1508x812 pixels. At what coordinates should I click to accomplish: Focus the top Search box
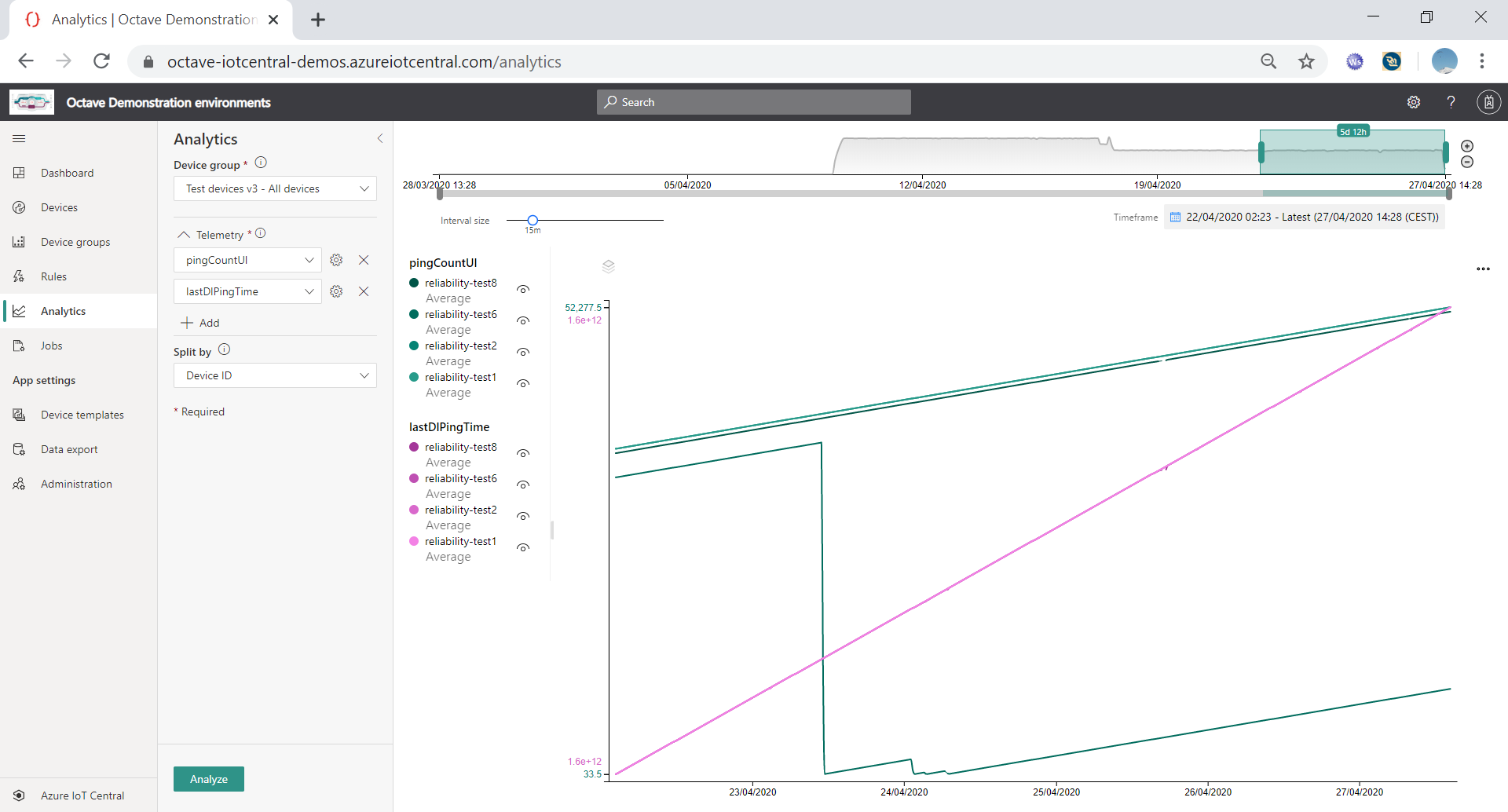pyautogui.click(x=754, y=102)
